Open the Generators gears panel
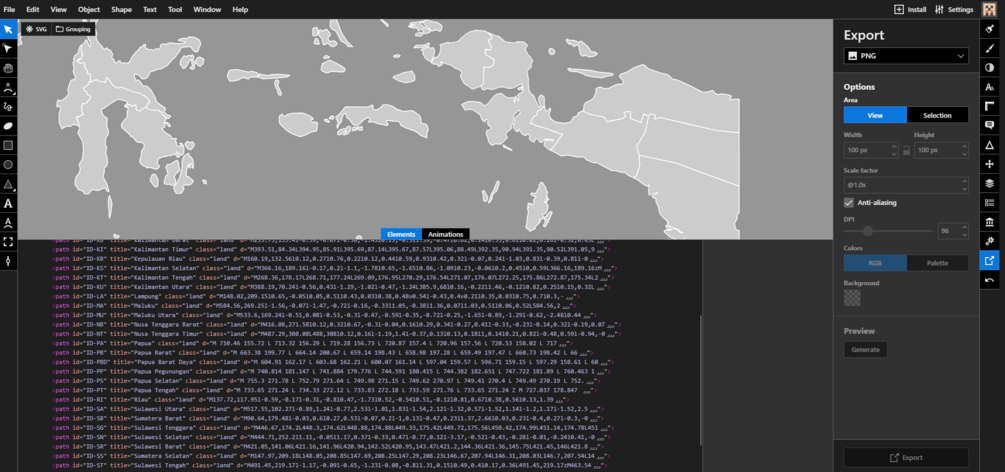Screen dimensions: 1005x472 [x=989, y=241]
